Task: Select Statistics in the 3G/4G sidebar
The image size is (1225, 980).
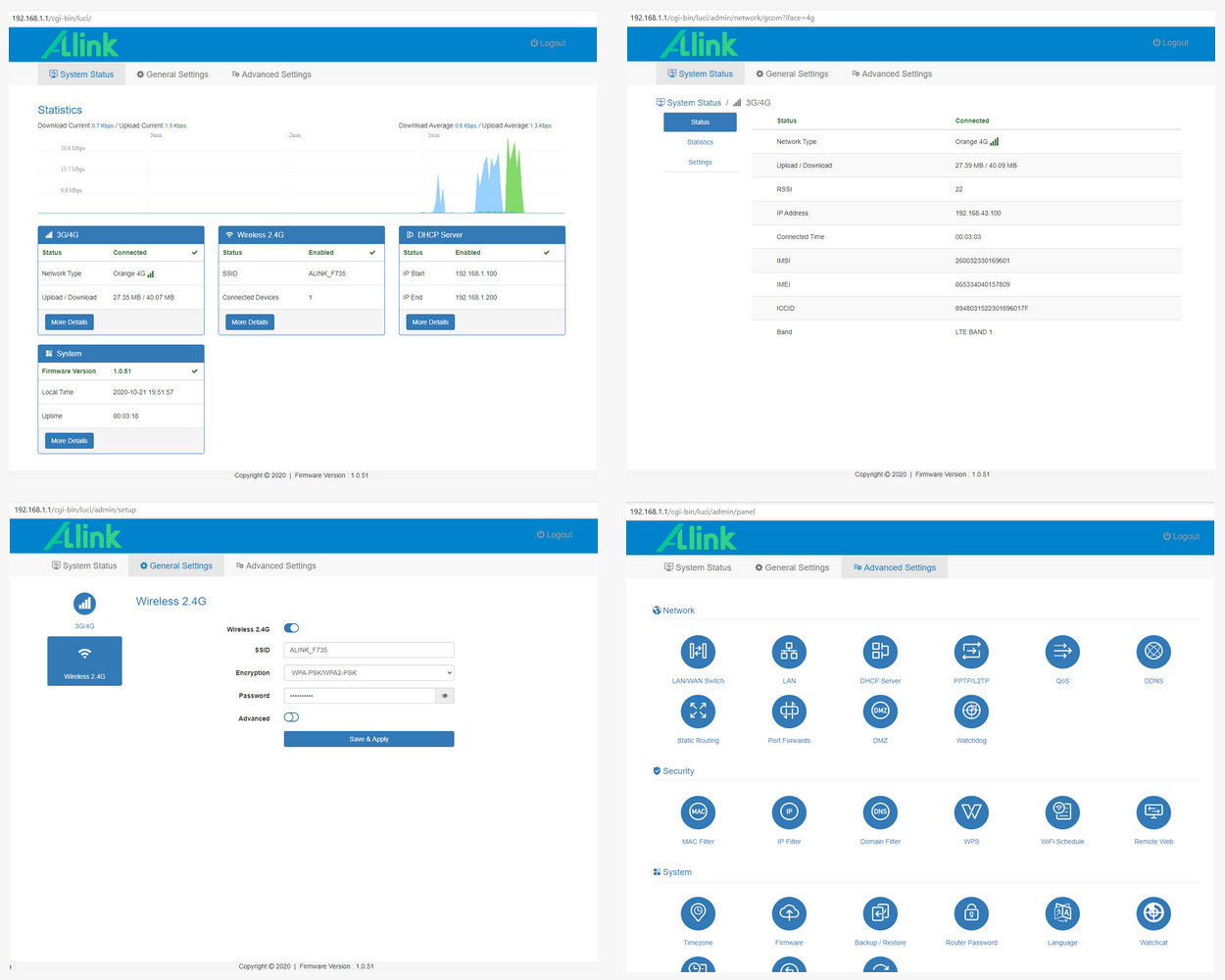Action: coord(700,142)
